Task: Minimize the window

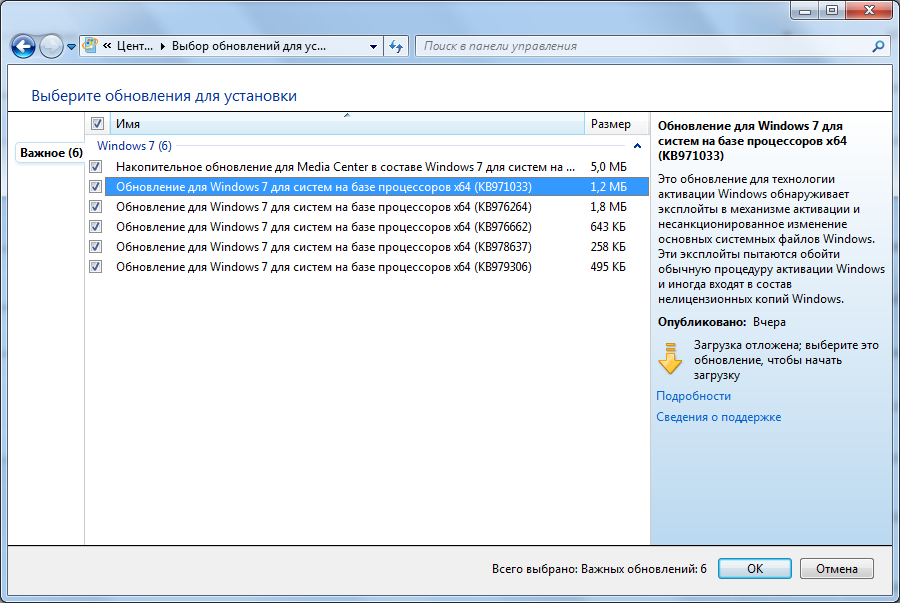Action: (805, 10)
